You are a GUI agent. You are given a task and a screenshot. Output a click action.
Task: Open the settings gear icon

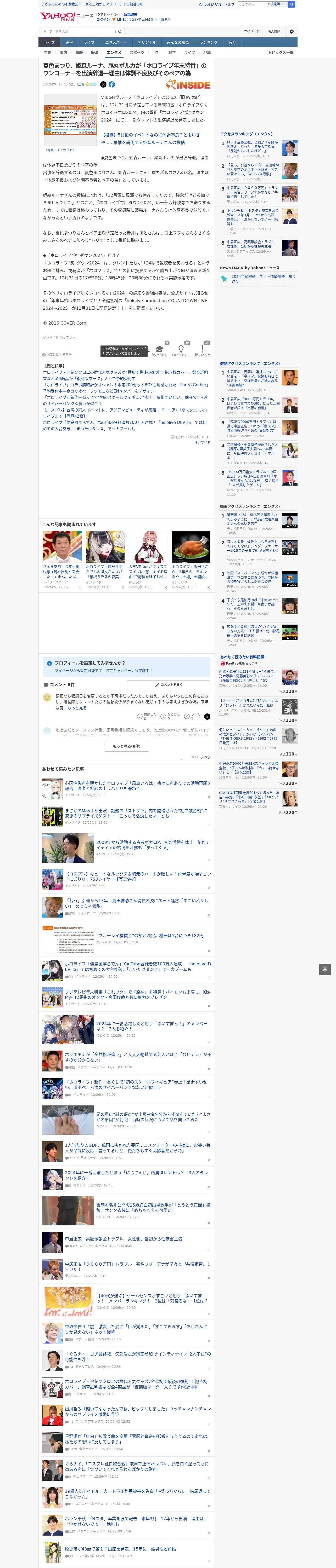[292, 32]
